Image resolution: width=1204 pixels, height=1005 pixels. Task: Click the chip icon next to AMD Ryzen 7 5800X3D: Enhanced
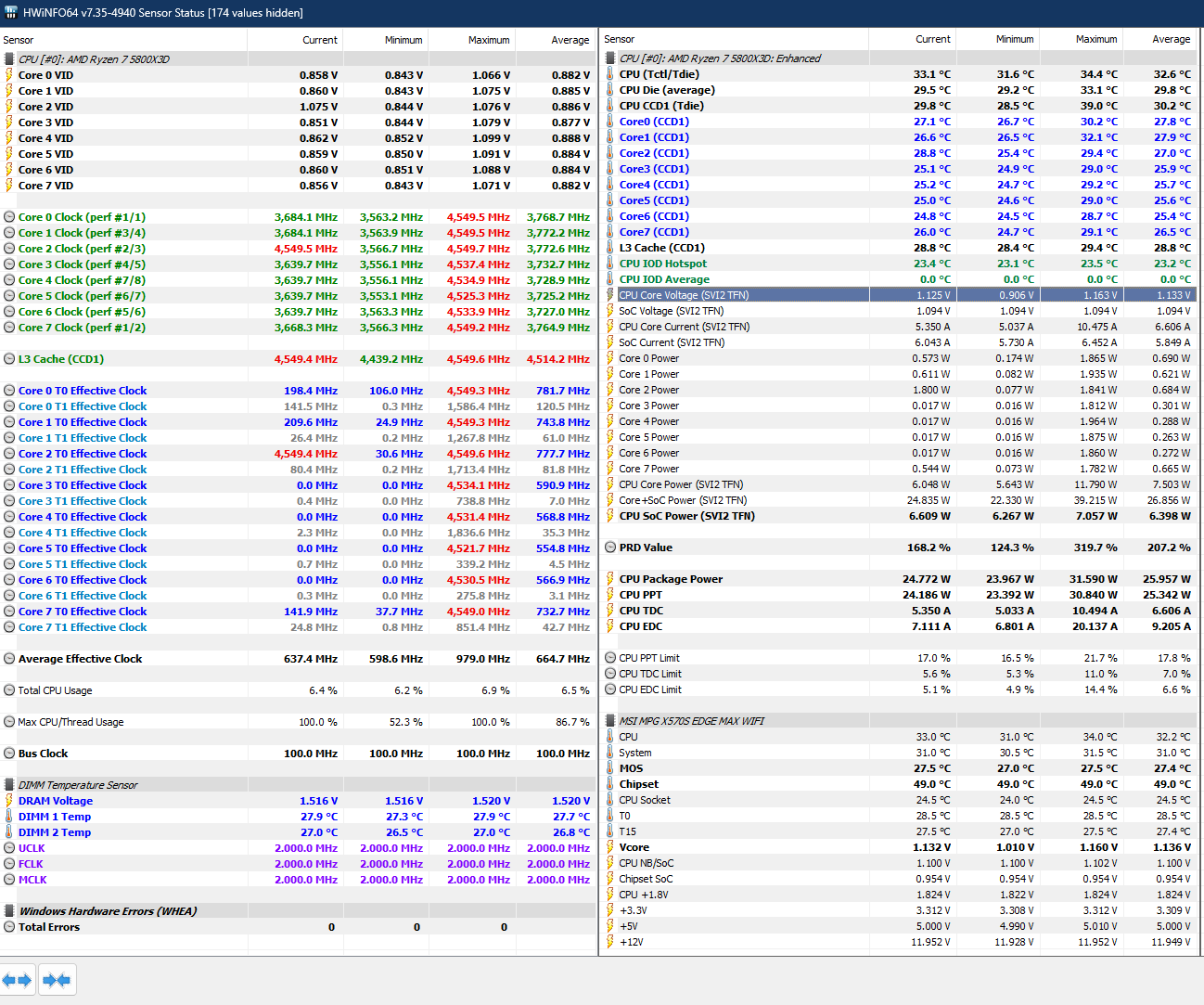click(x=610, y=58)
